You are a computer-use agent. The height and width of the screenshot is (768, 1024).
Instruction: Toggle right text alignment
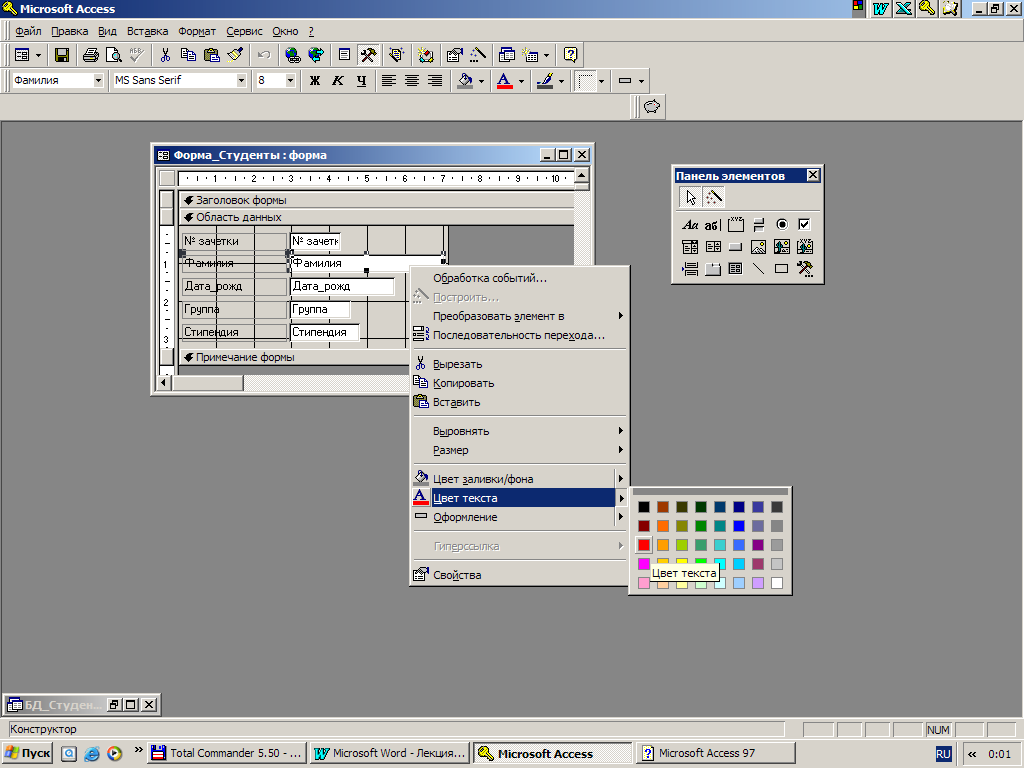pos(435,80)
